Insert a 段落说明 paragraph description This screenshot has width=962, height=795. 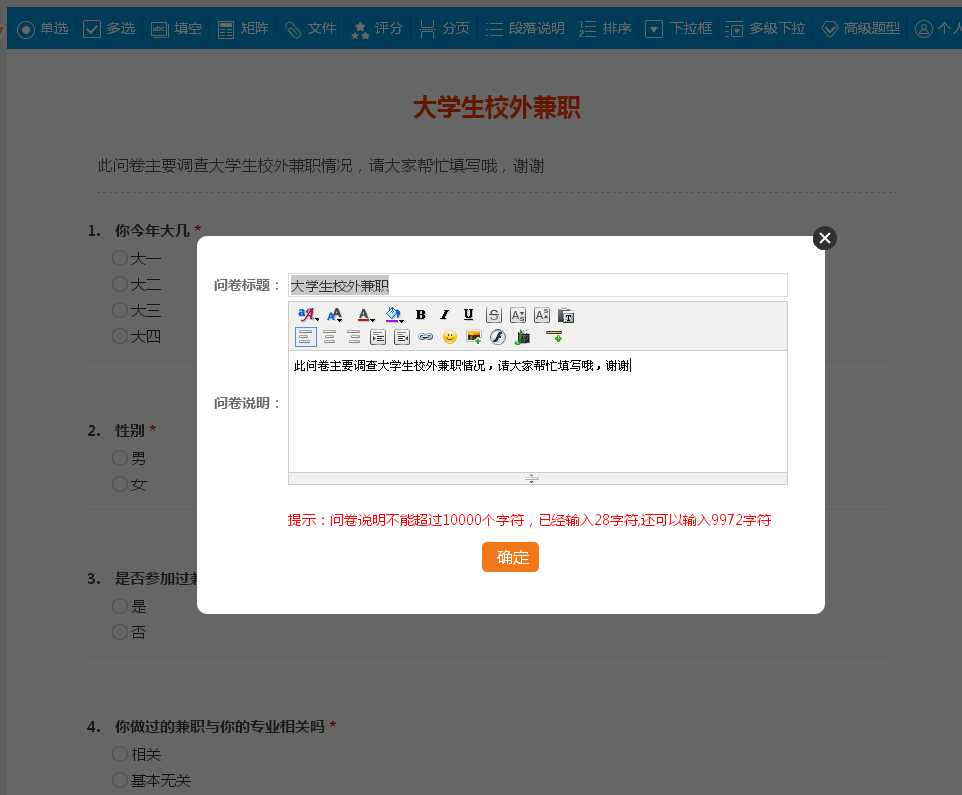[x=525, y=29]
